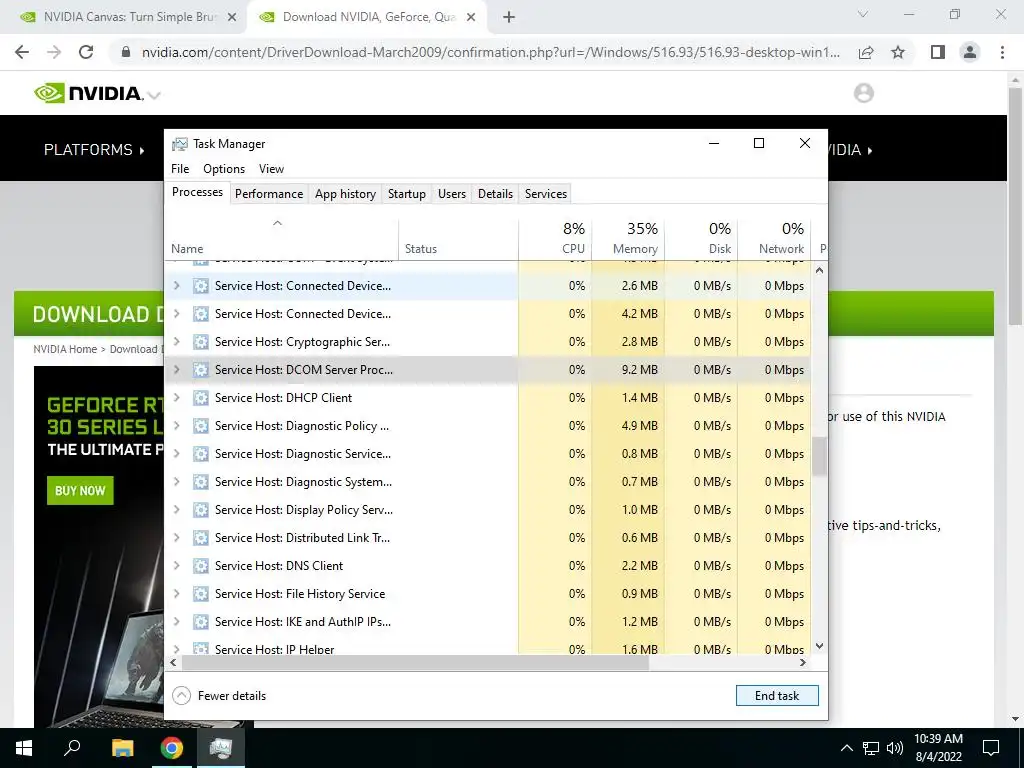Open volume tray icon

tap(894, 748)
